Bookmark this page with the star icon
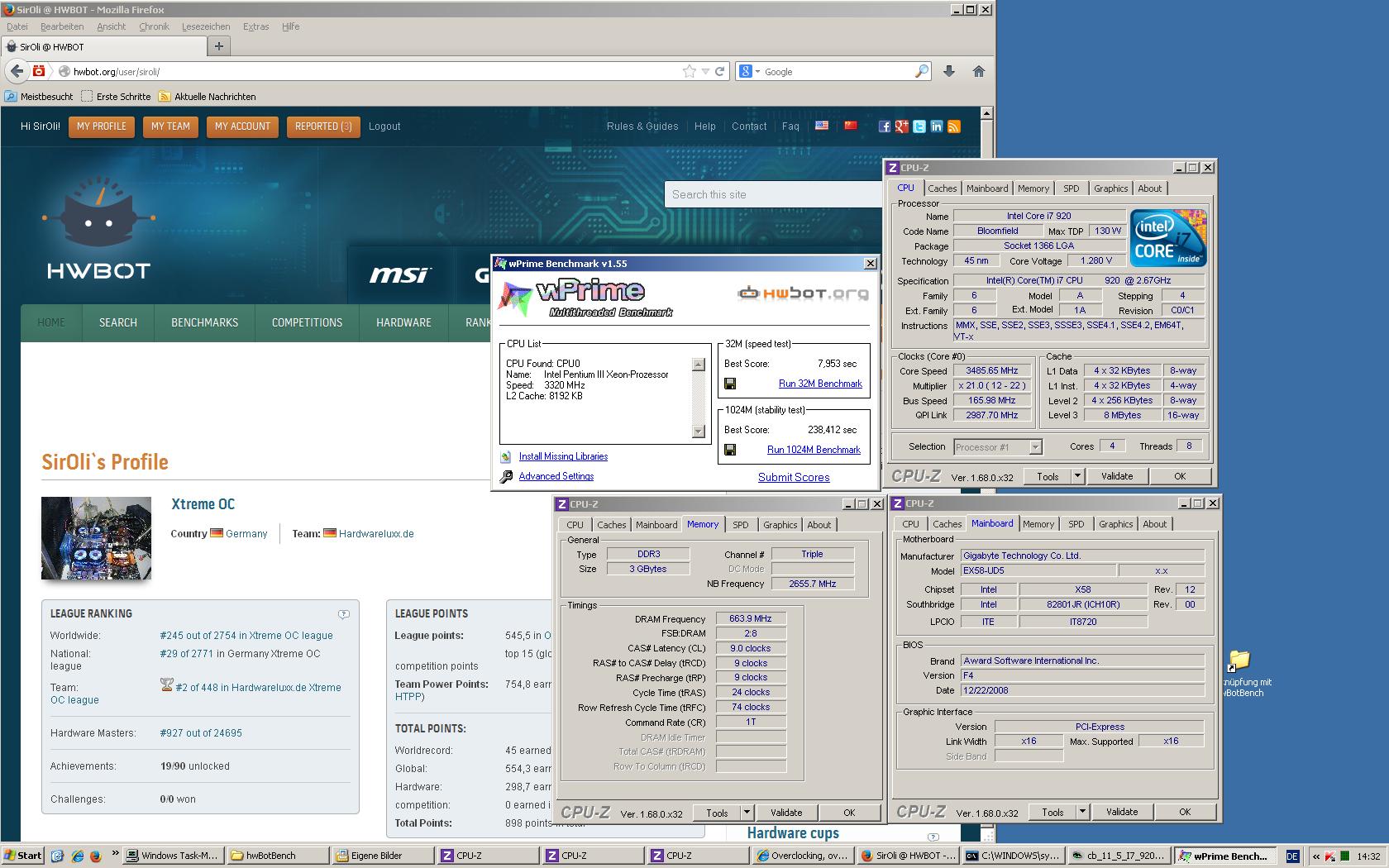Viewport: 1389px width, 868px height. coord(689,71)
